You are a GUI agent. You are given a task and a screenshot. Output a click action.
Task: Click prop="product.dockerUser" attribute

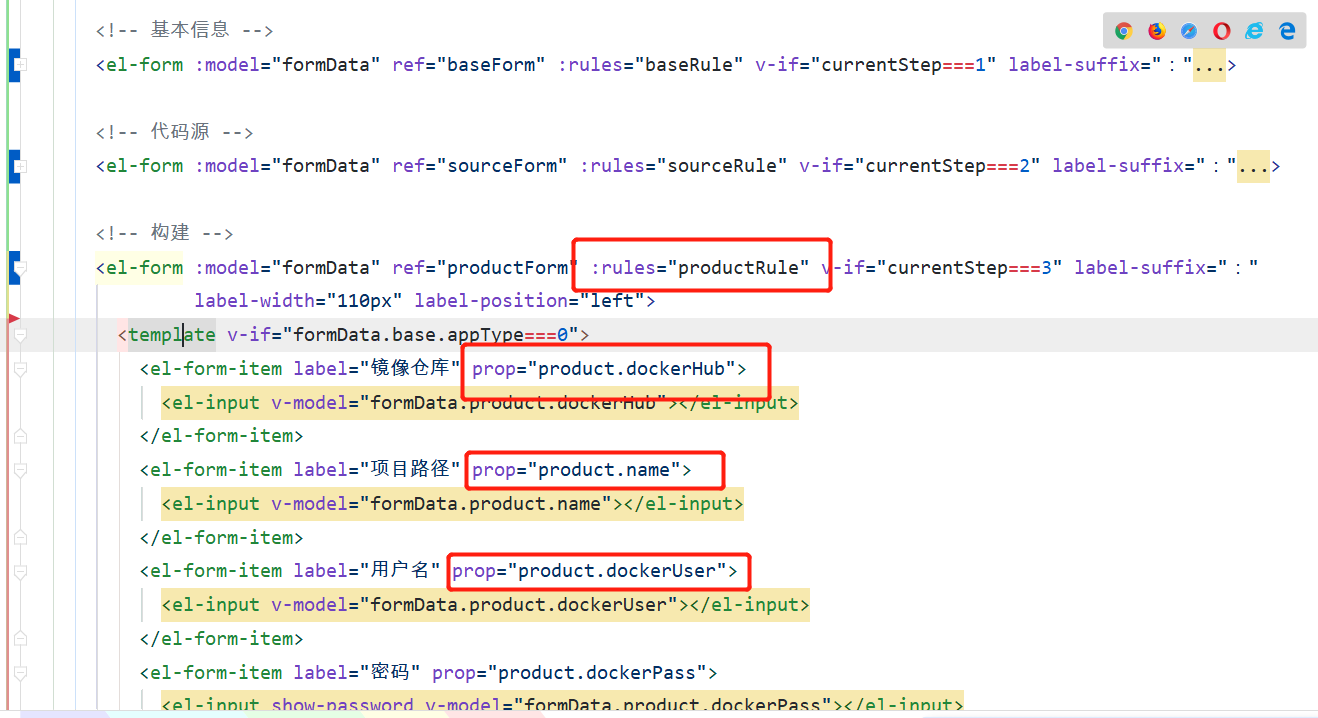pos(589,571)
